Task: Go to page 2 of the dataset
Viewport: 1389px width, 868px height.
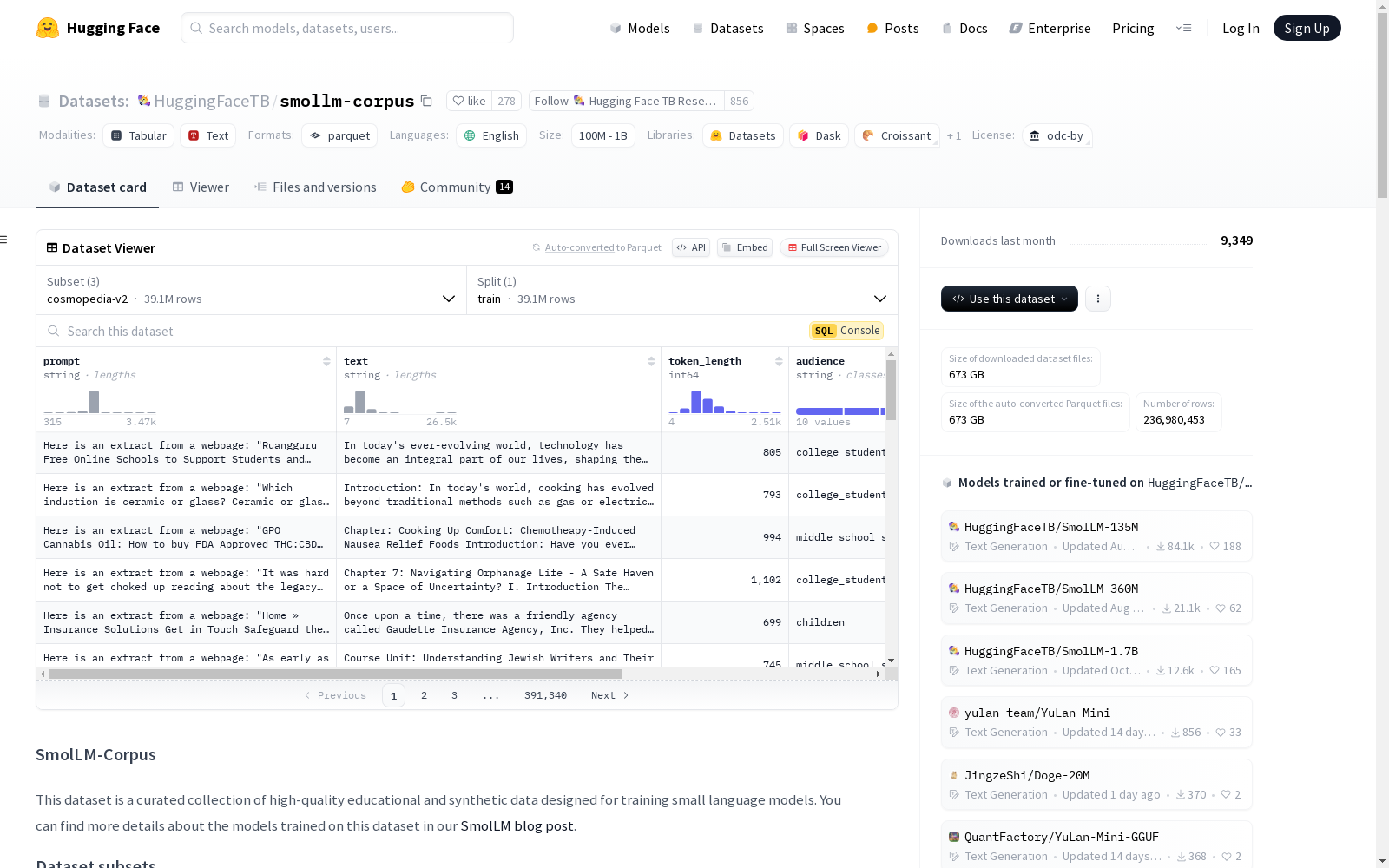Action: pos(424,695)
